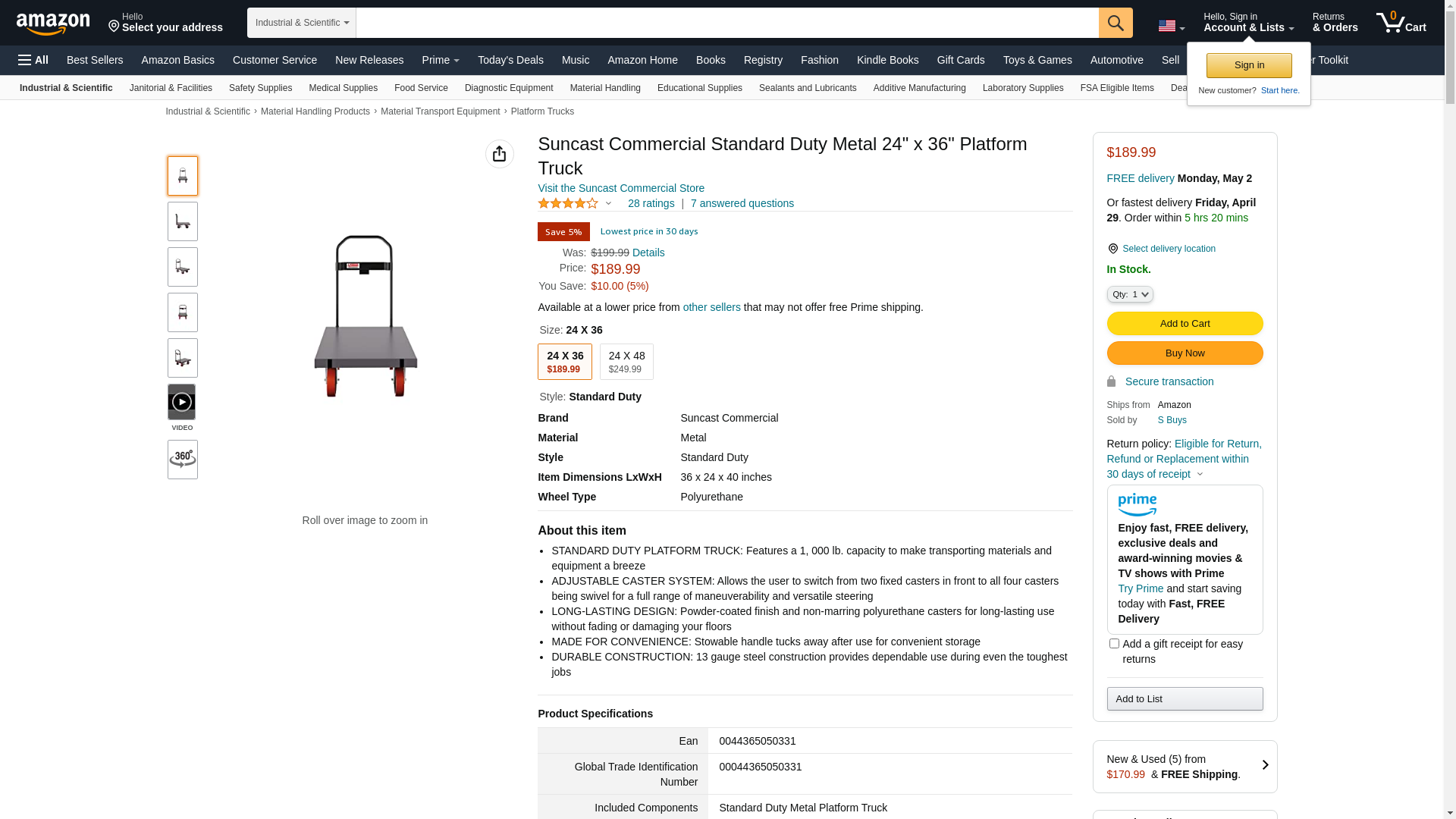This screenshot has height=819, width=1456.
Task: Go to Safety Supplies subcategory
Action: [x=260, y=88]
